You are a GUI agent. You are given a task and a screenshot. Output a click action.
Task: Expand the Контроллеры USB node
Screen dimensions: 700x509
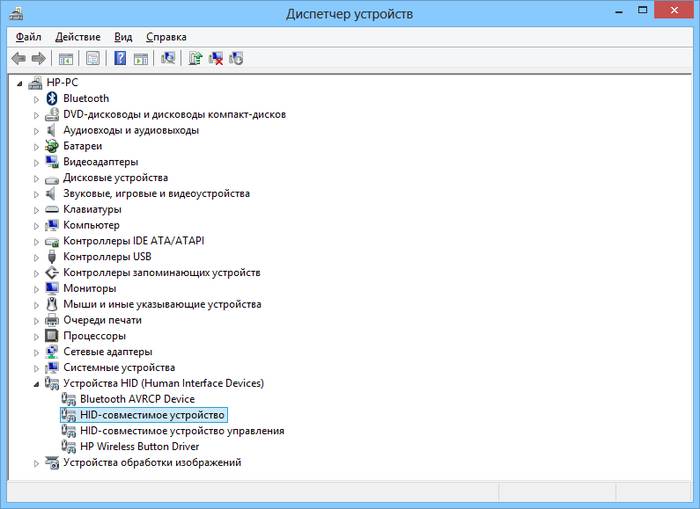[37, 257]
